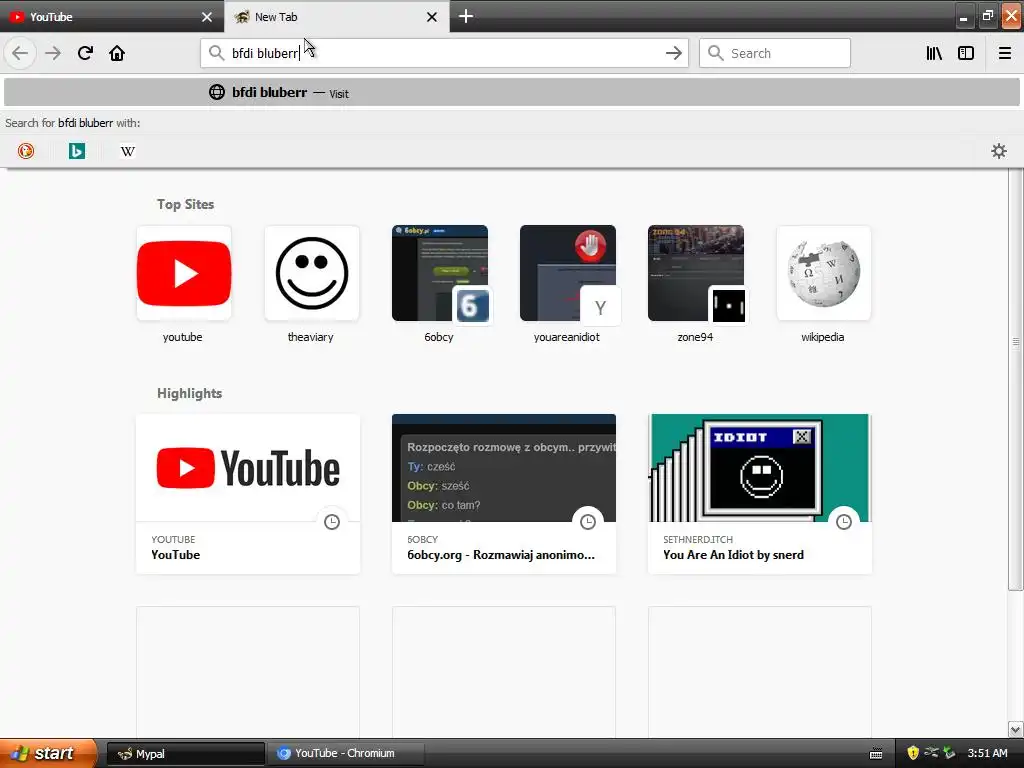Click the Top Sites heading

click(x=185, y=204)
